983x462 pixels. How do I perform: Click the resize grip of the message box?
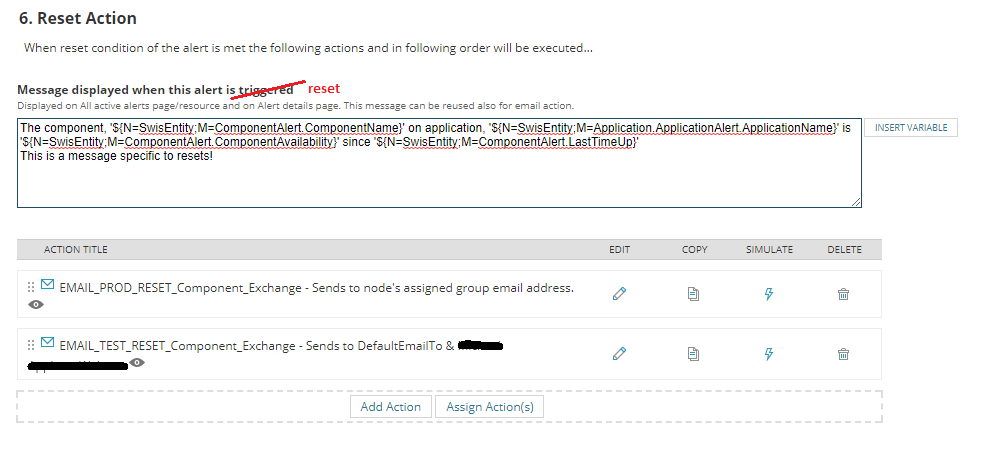856,202
